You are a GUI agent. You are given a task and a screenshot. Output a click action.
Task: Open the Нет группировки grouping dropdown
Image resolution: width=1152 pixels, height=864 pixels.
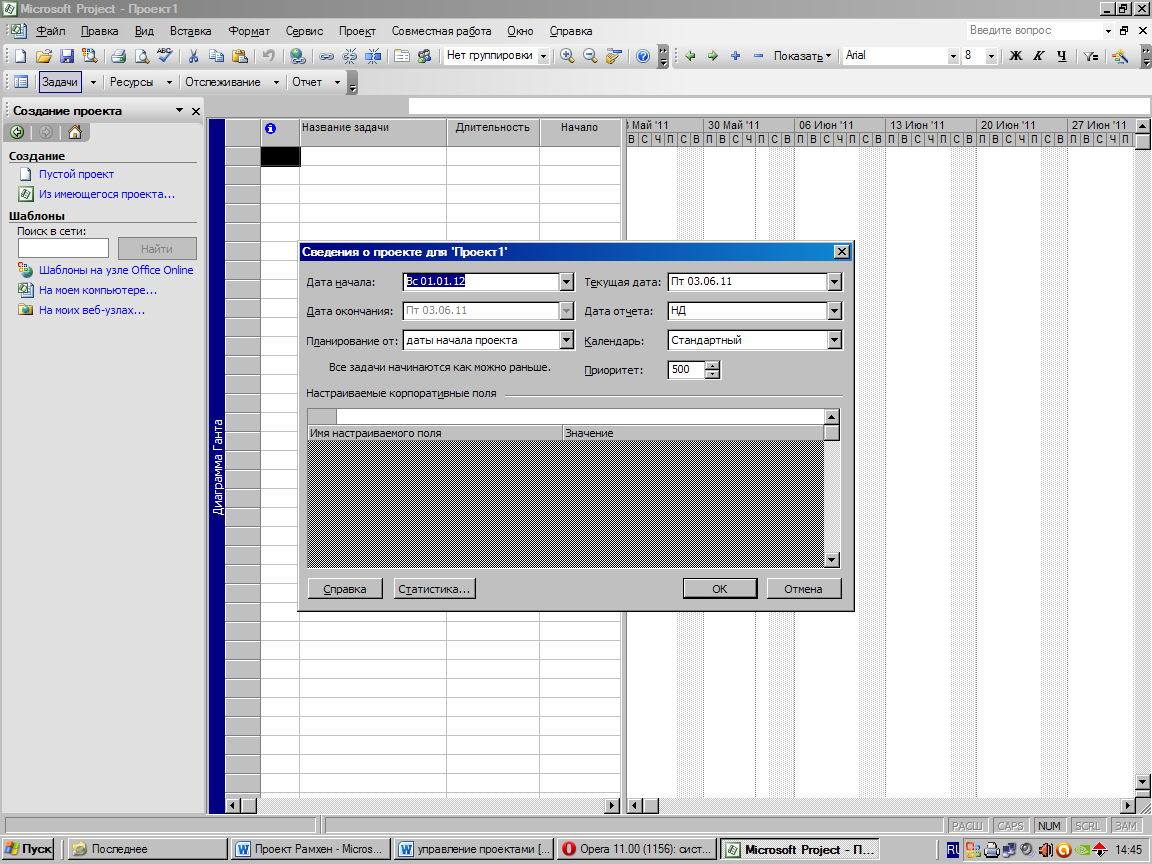(544, 56)
